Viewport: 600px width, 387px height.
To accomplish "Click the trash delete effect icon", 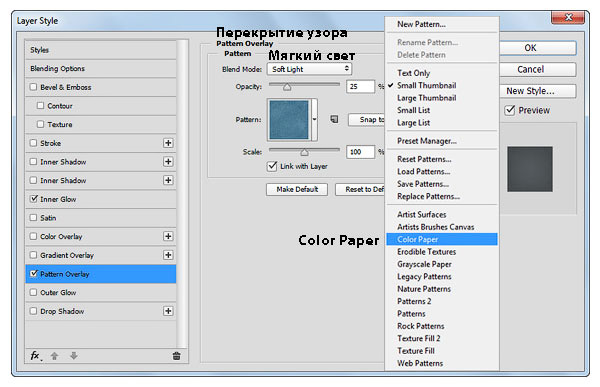I will point(176,356).
